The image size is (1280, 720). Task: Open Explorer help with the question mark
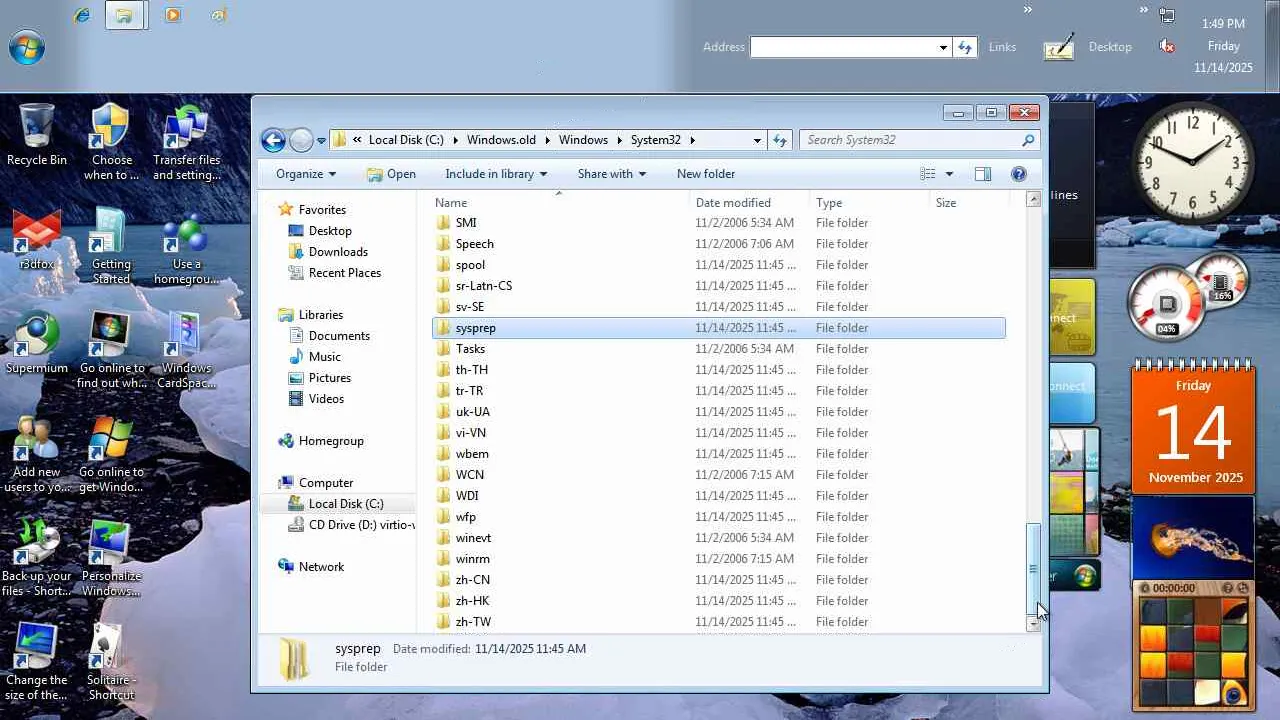[1019, 174]
